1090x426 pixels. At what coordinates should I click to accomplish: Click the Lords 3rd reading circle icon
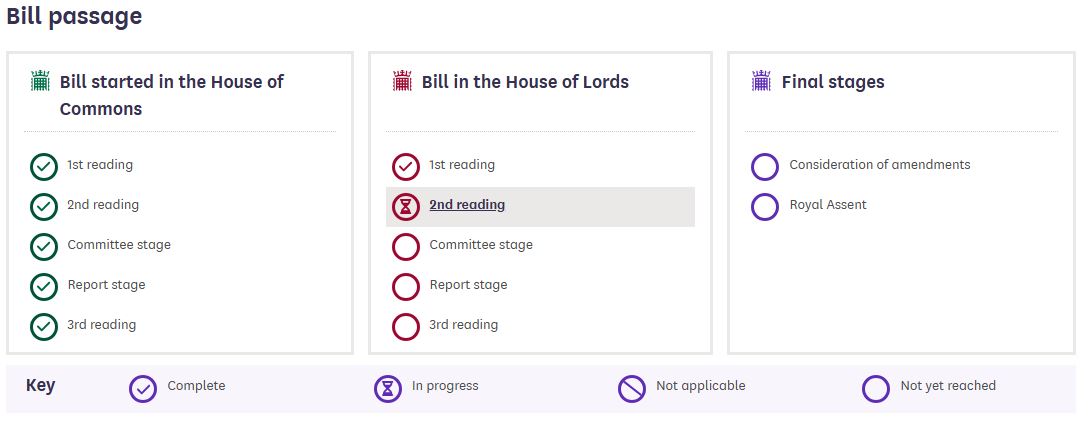click(x=406, y=327)
